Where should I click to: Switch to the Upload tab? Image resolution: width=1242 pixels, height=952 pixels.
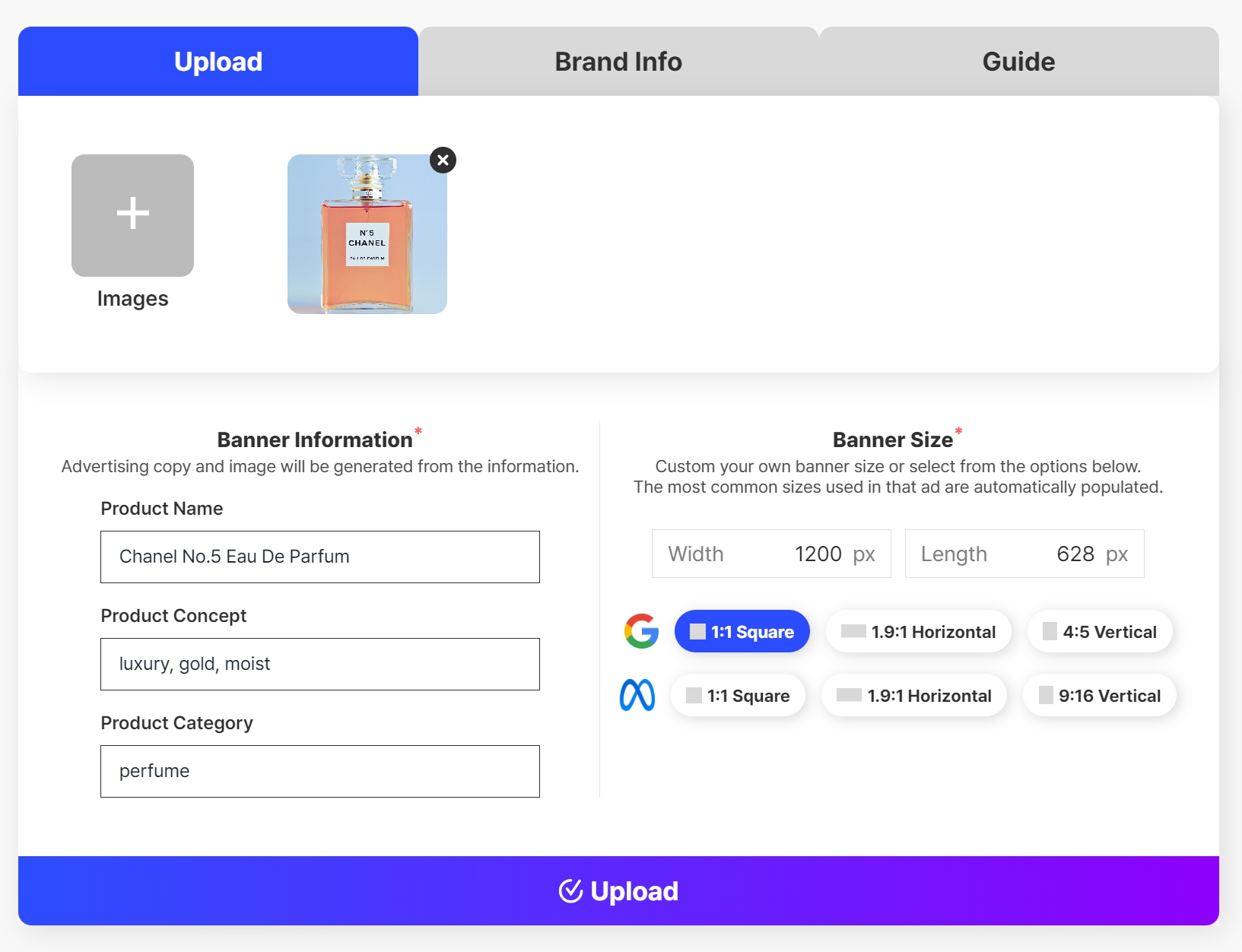(218, 62)
